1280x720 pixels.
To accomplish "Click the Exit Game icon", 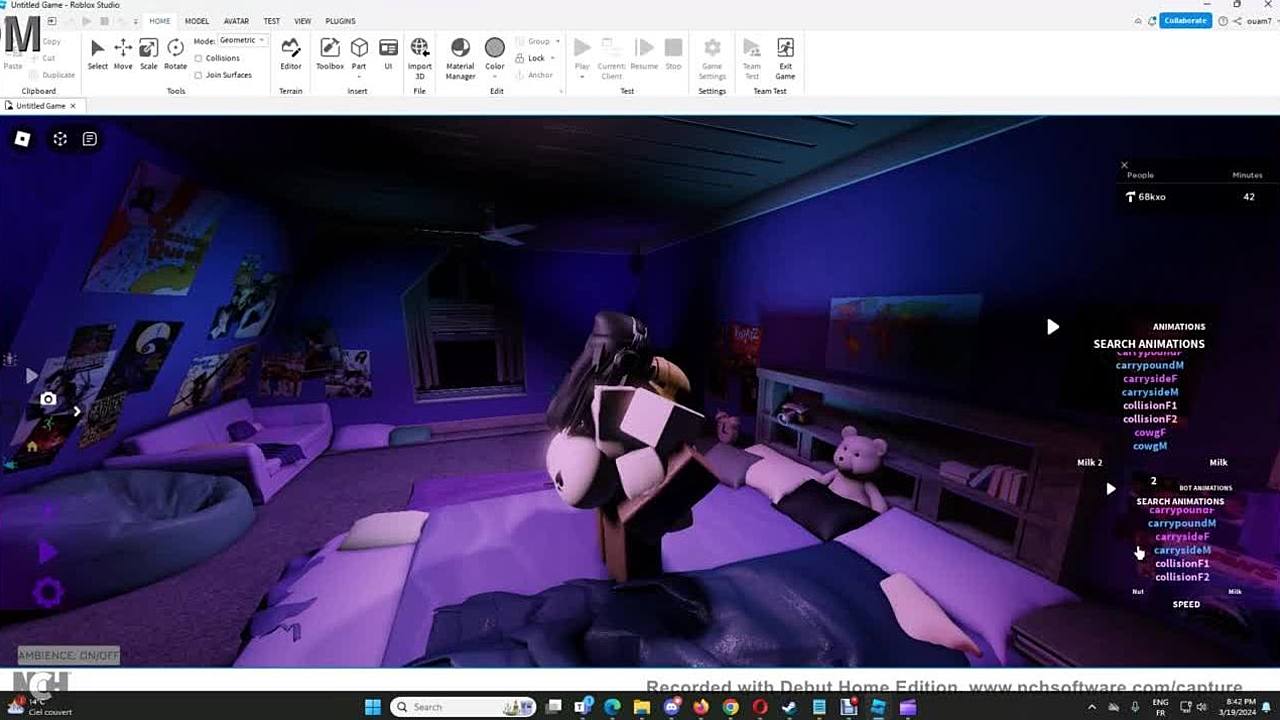I will coord(785,54).
